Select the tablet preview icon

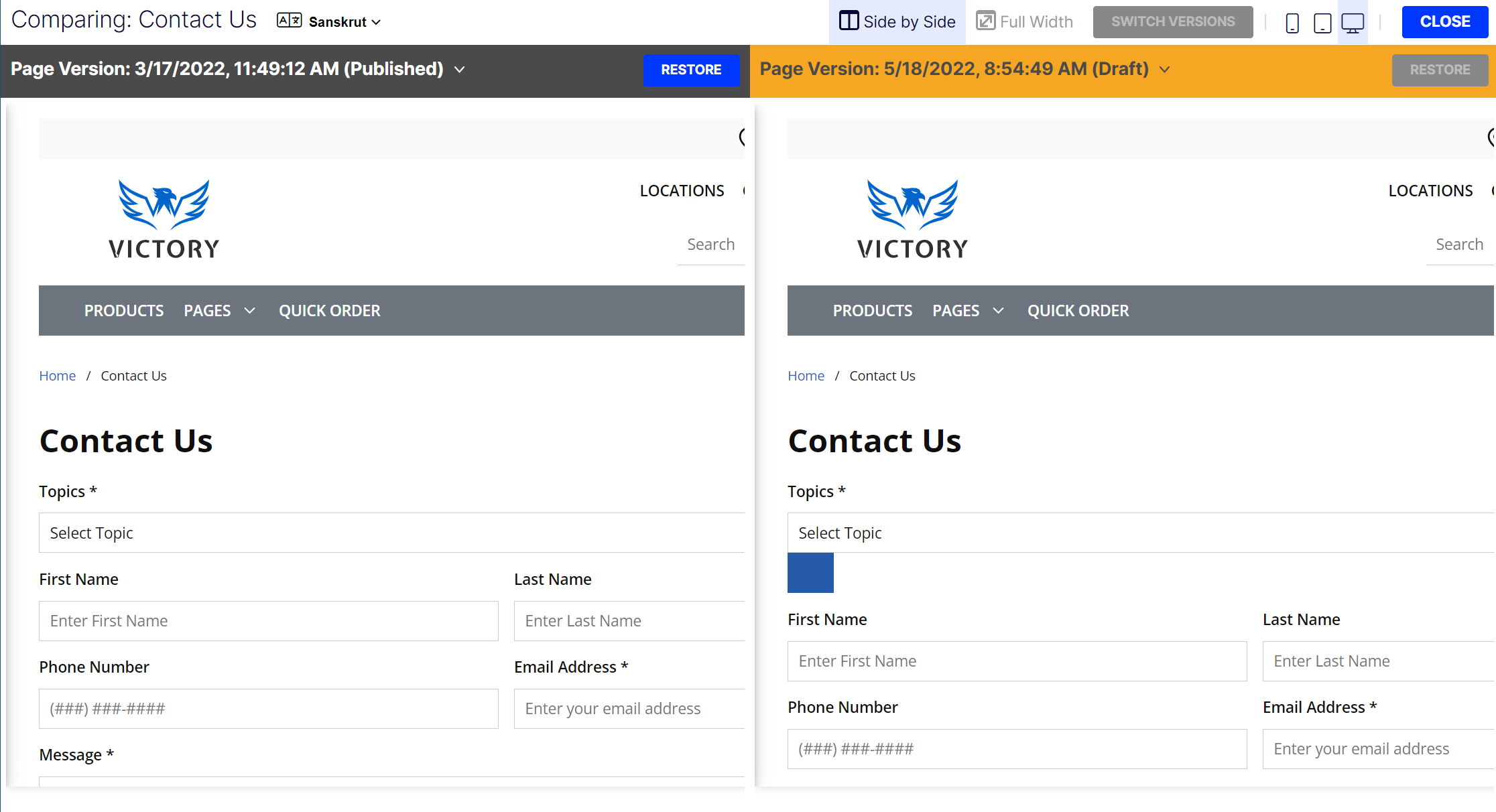point(1322,22)
